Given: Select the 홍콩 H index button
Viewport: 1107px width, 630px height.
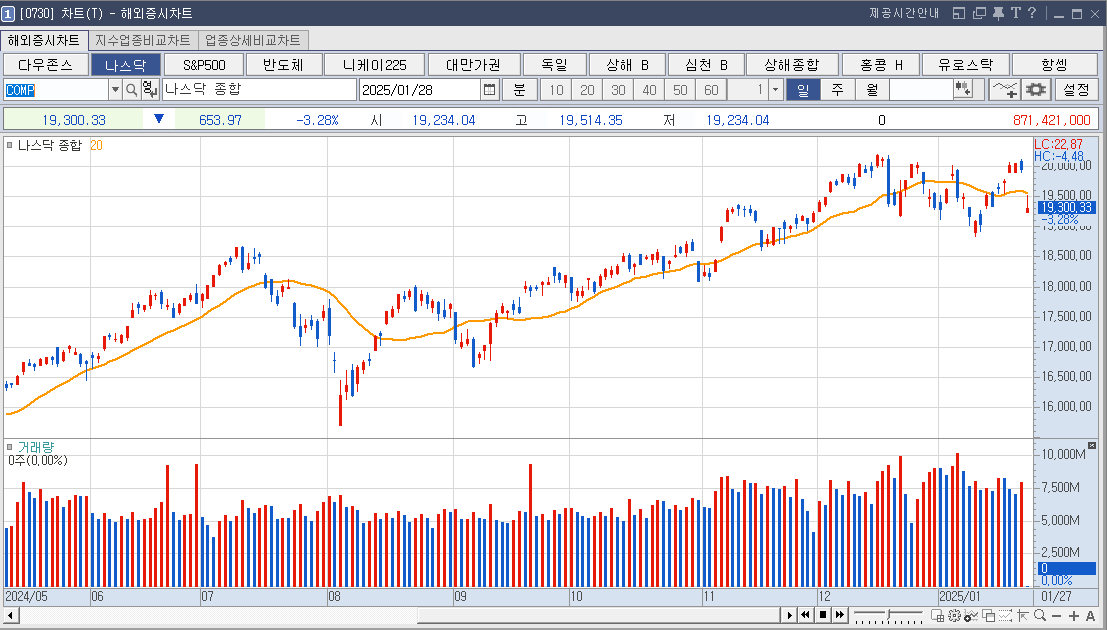Looking at the screenshot, I should pyautogui.click(x=881, y=65).
